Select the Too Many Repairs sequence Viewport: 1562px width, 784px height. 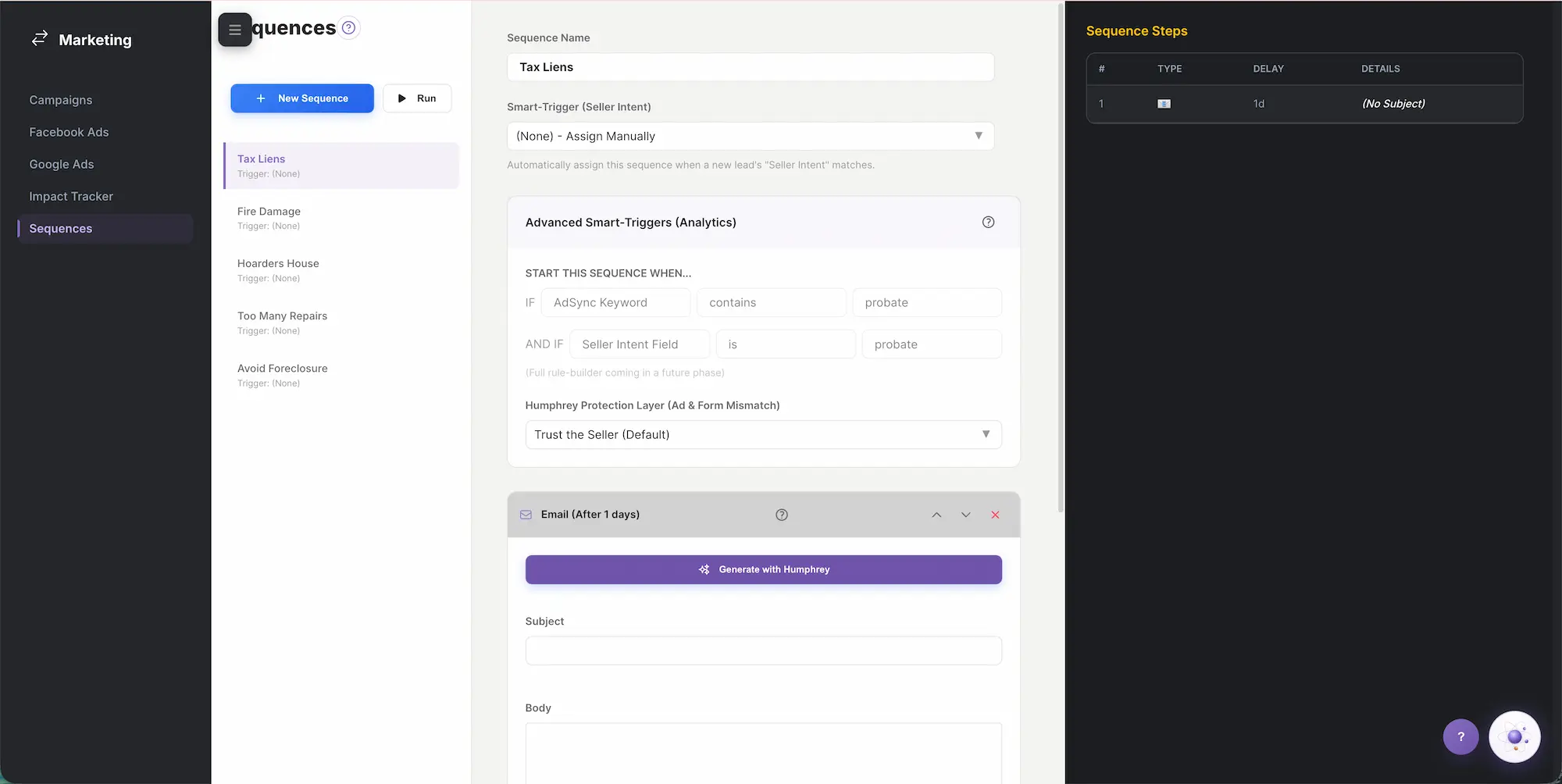click(341, 323)
